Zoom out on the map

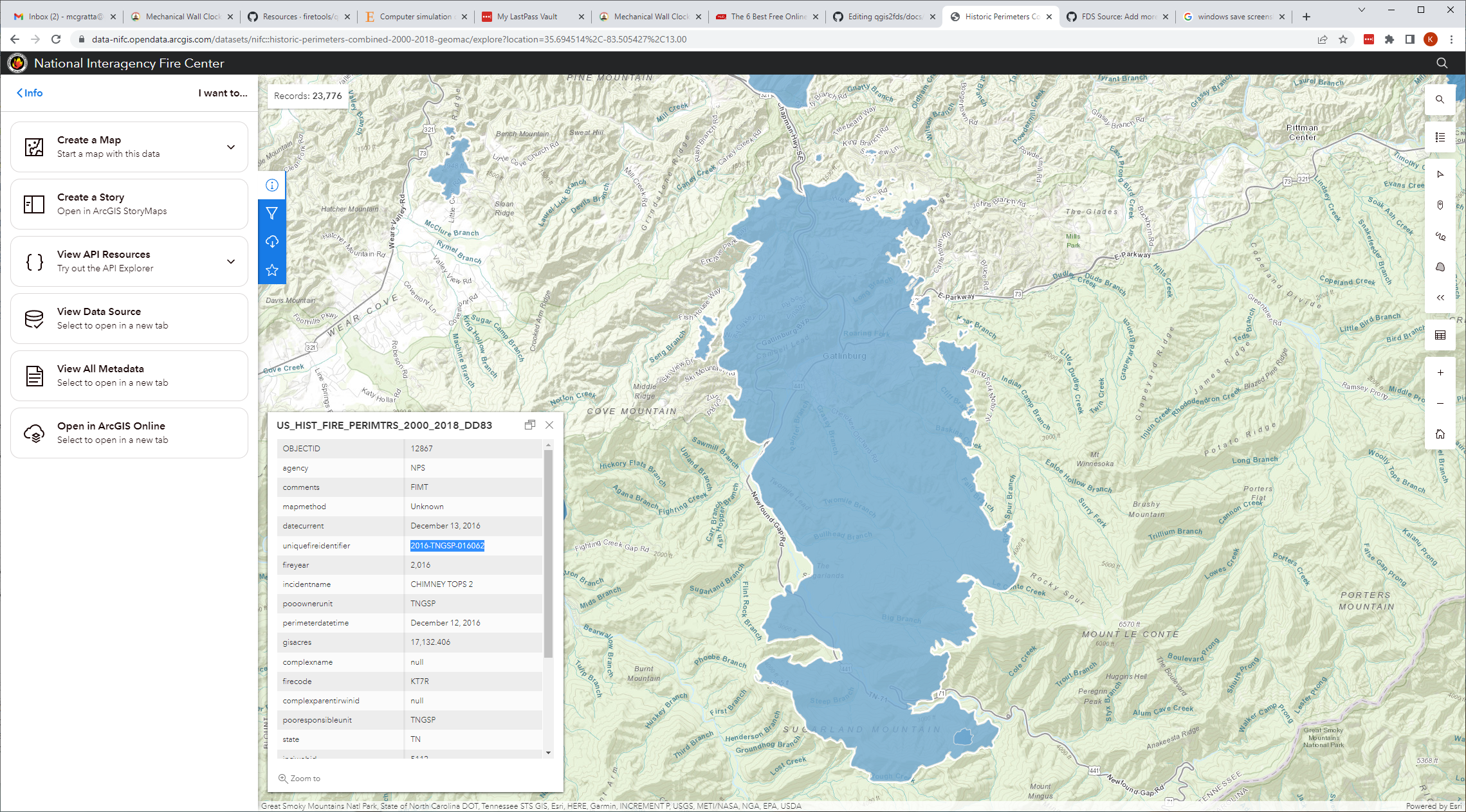[1440, 403]
